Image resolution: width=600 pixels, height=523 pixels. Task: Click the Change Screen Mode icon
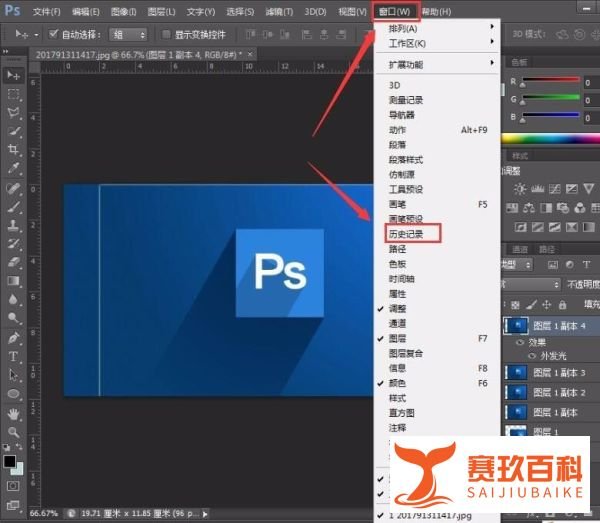coord(13,505)
